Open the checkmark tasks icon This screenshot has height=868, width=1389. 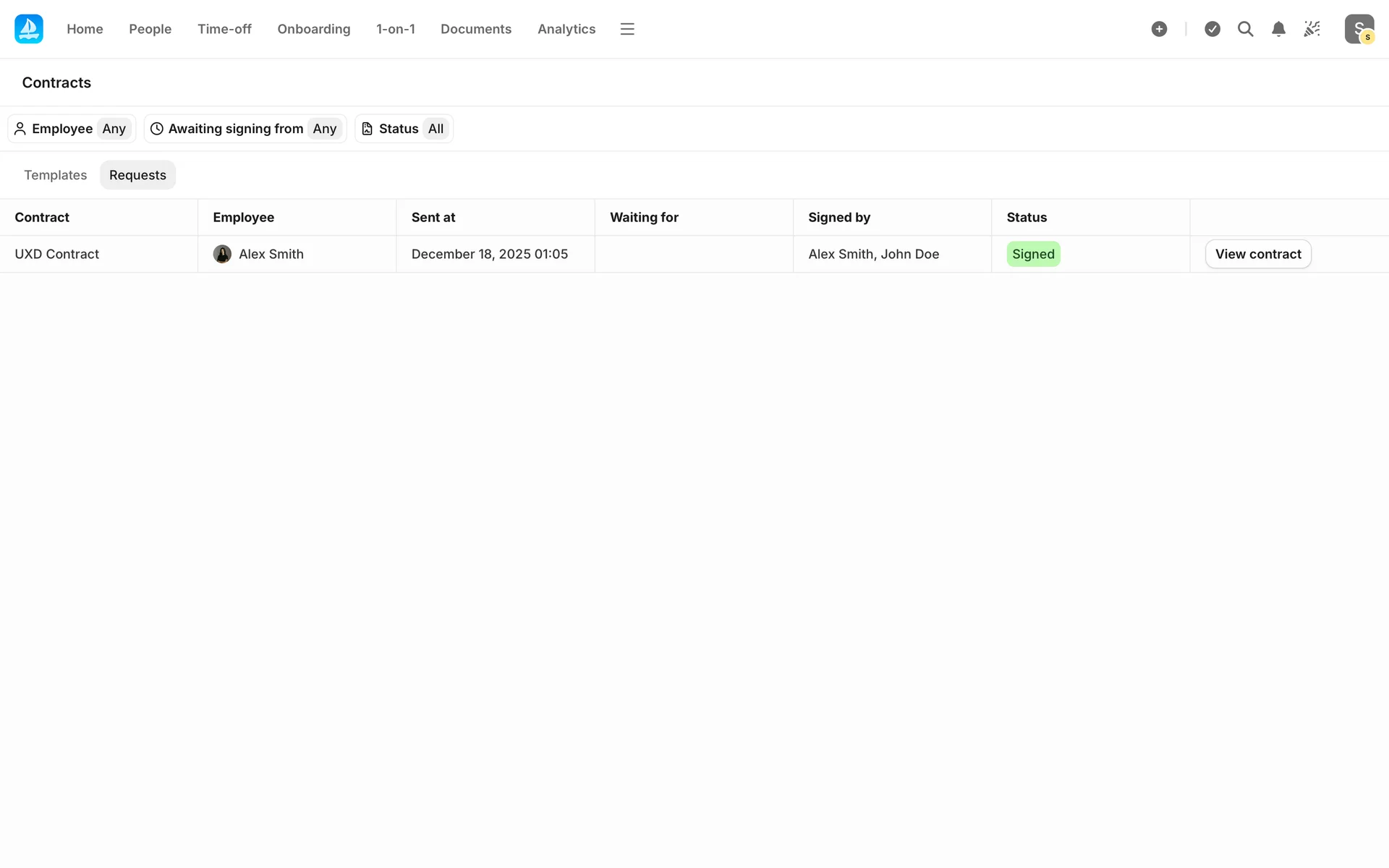click(1212, 29)
